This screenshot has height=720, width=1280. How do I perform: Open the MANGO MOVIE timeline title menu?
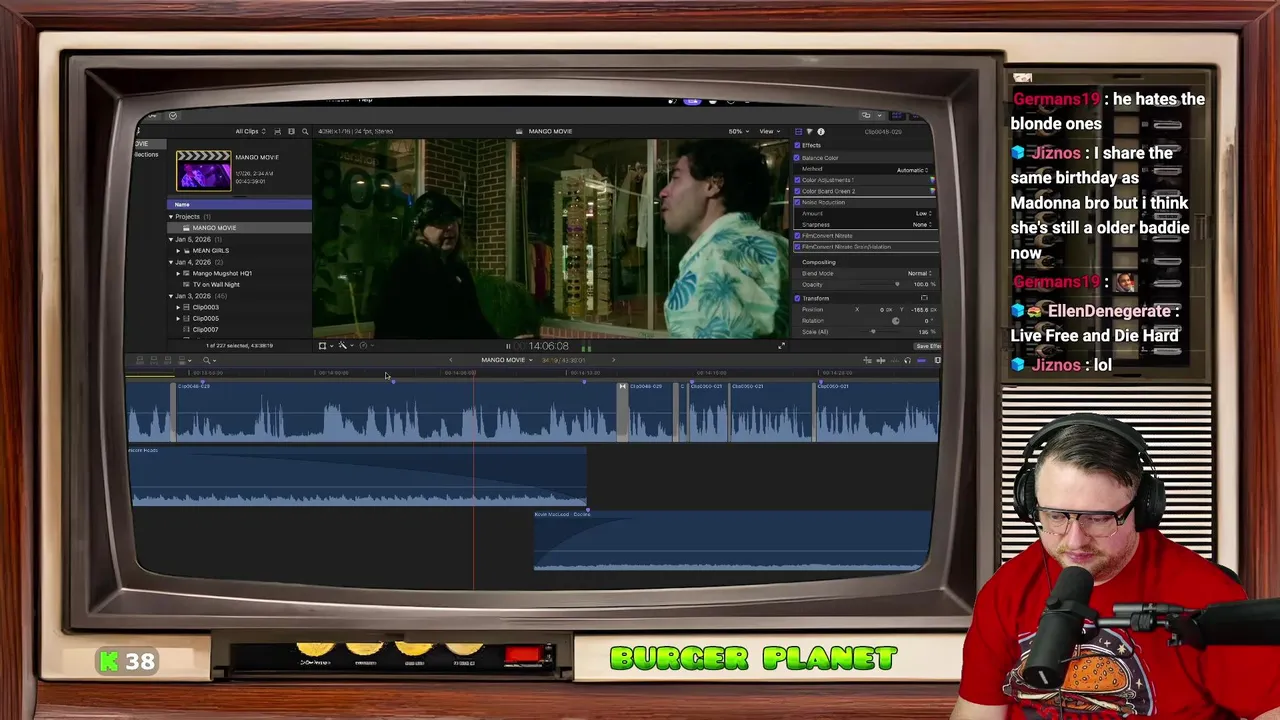tap(507, 360)
